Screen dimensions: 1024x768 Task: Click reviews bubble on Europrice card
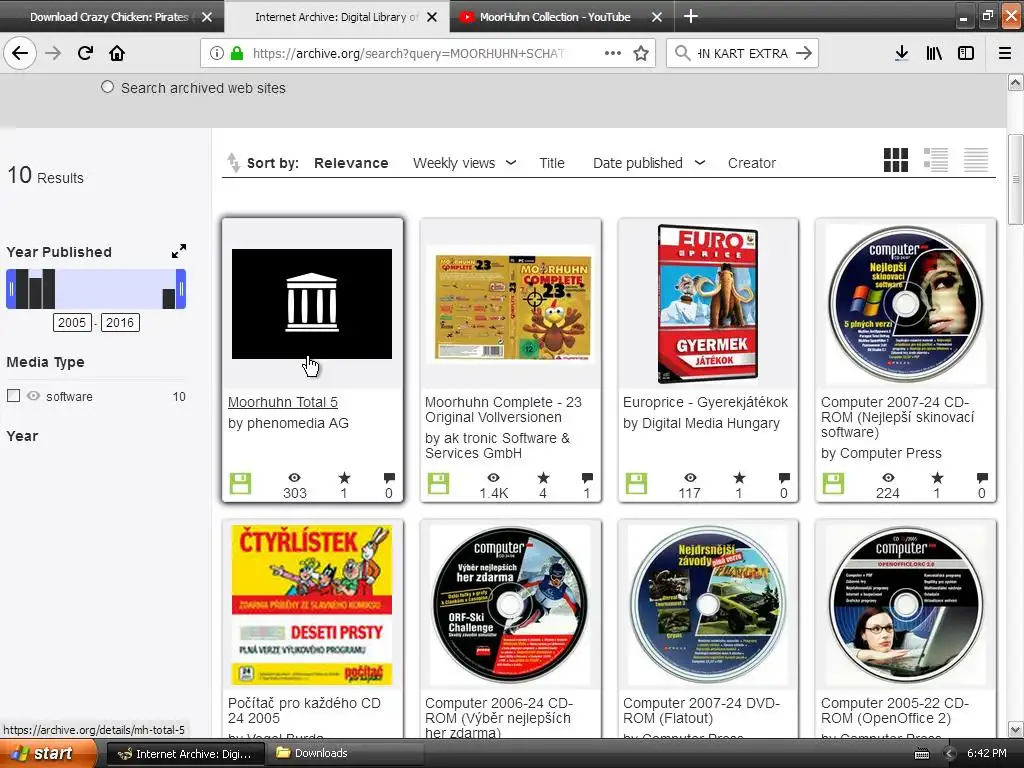[x=784, y=478]
